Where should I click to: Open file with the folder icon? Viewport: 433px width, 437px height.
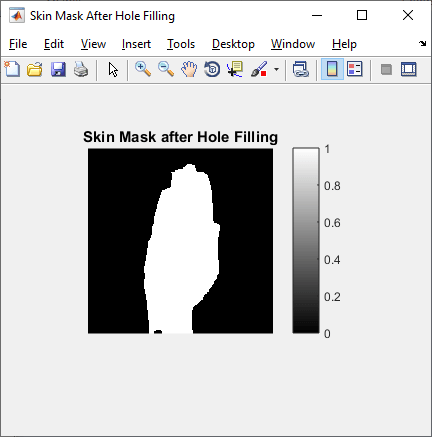[x=35, y=69]
